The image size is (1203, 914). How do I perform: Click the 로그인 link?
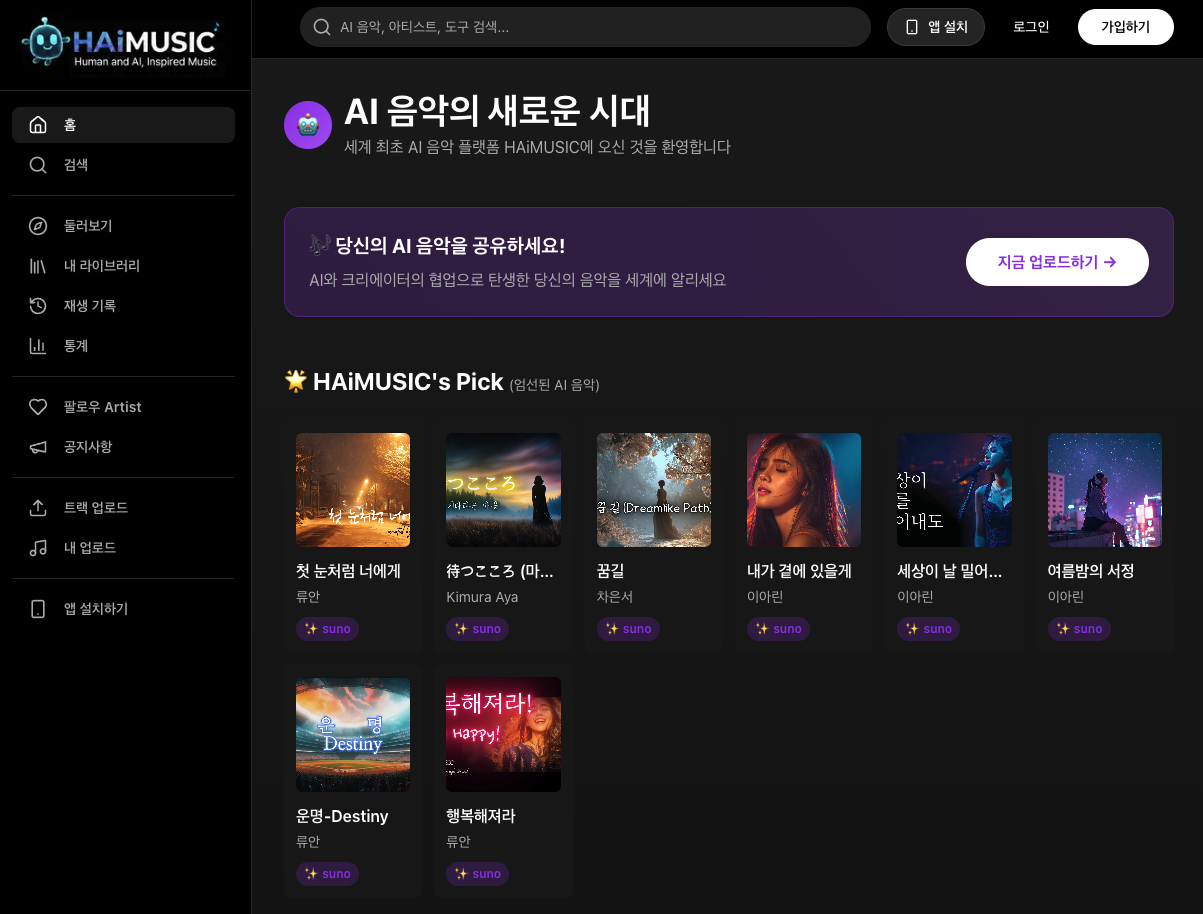(x=1030, y=27)
